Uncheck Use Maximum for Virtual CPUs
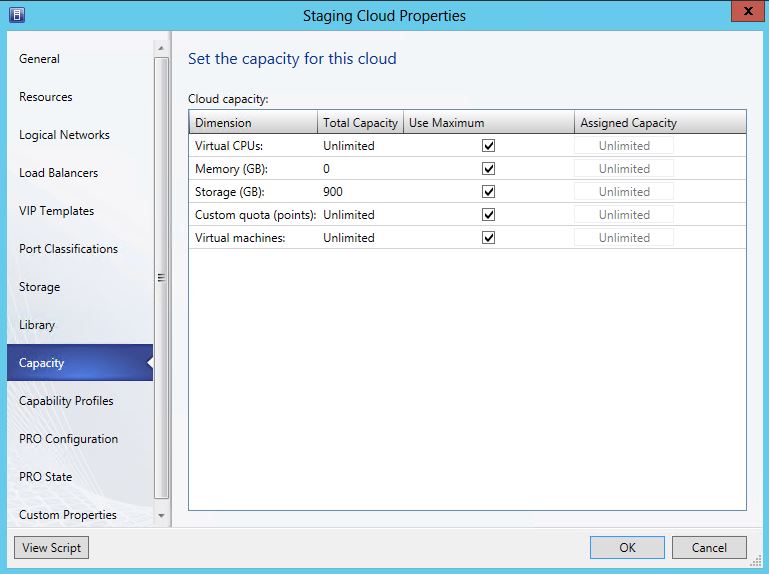769x574 pixels. click(489, 146)
